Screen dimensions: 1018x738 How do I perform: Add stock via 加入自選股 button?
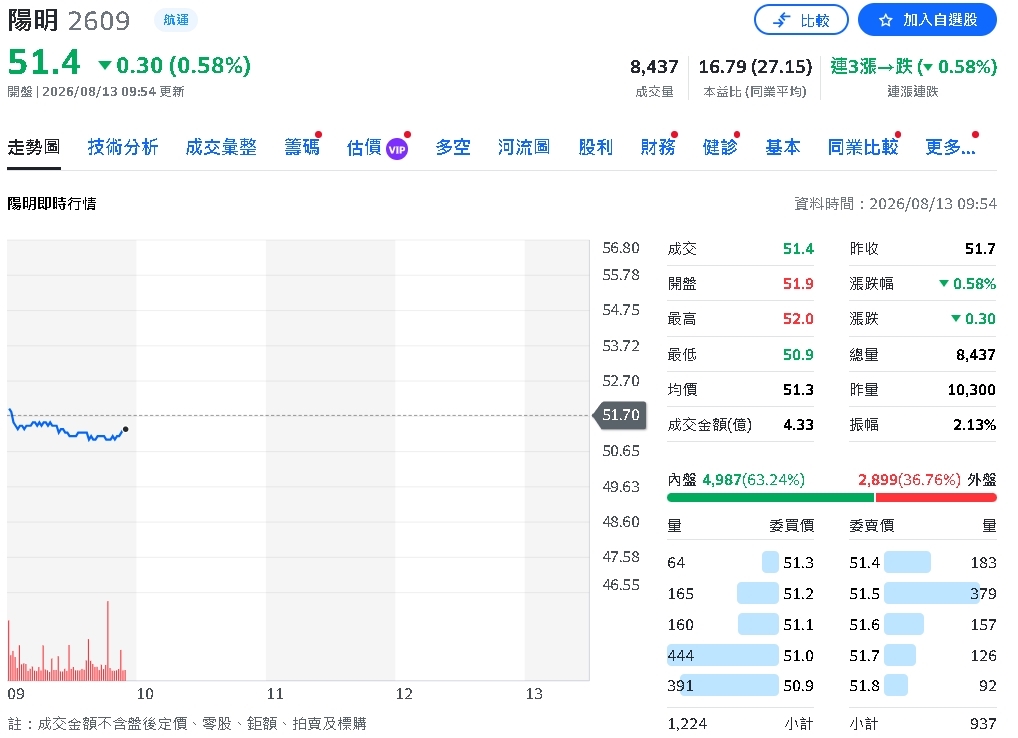[927, 20]
